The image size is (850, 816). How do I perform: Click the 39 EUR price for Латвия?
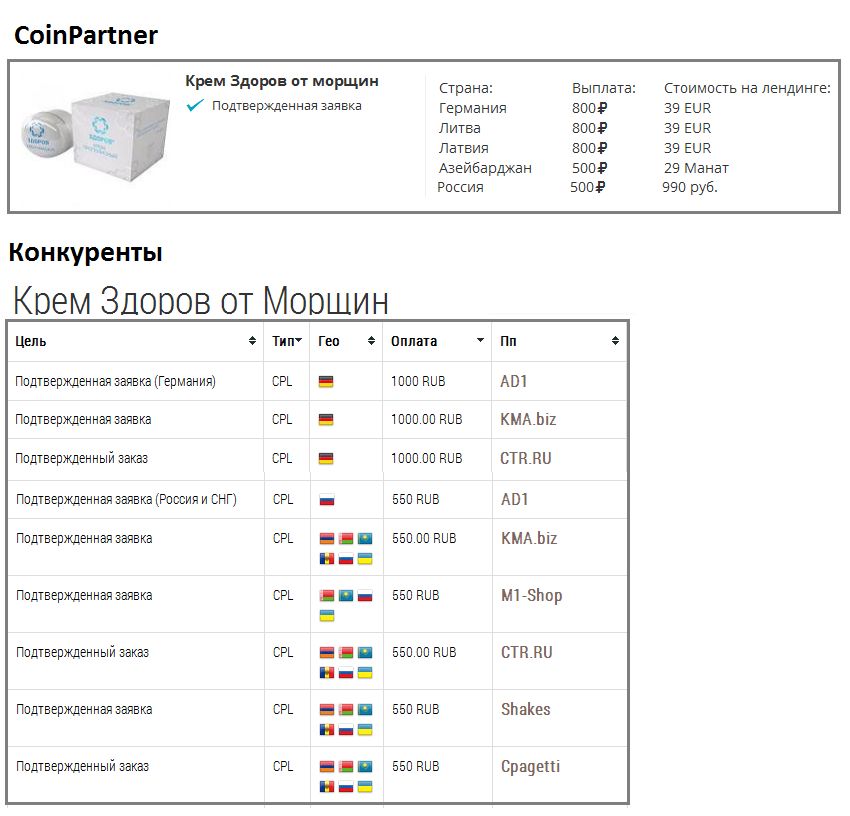point(687,148)
